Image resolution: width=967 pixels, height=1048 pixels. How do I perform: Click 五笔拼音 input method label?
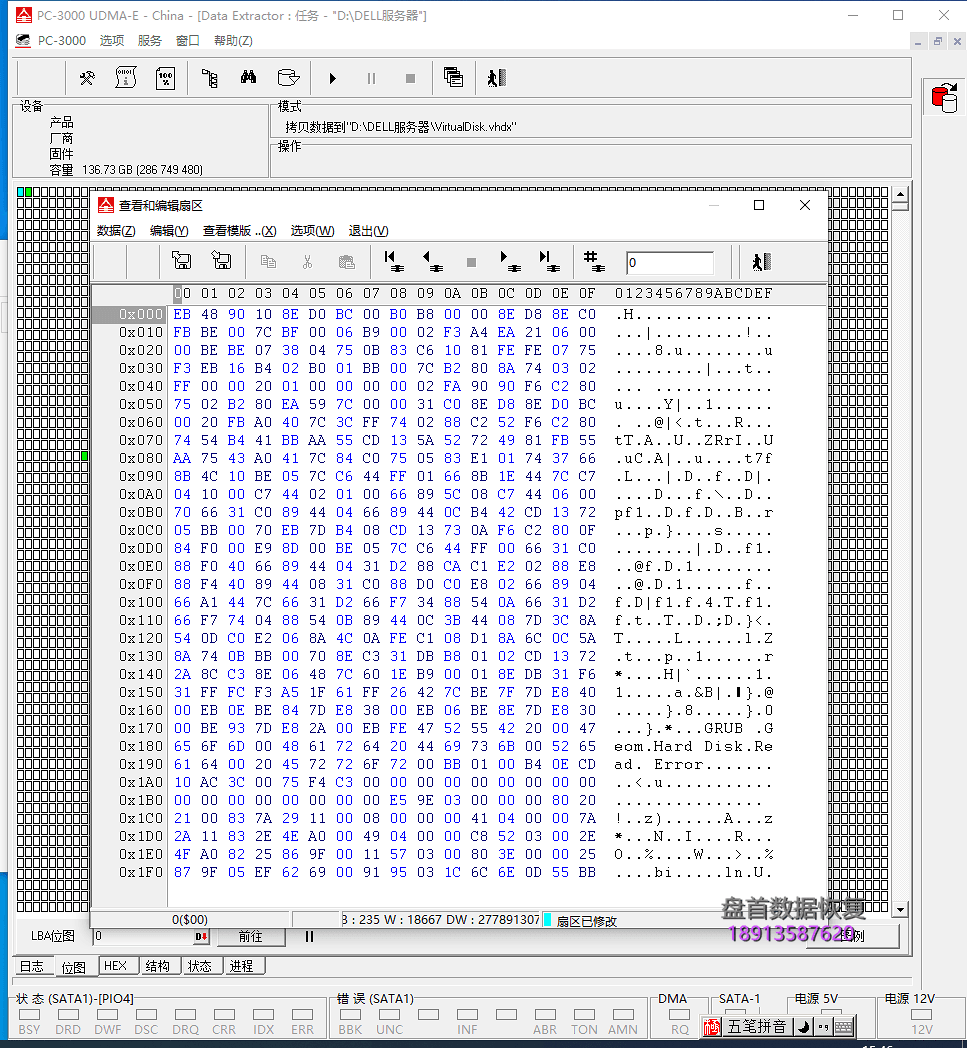pyautogui.click(x=756, y=1026)
